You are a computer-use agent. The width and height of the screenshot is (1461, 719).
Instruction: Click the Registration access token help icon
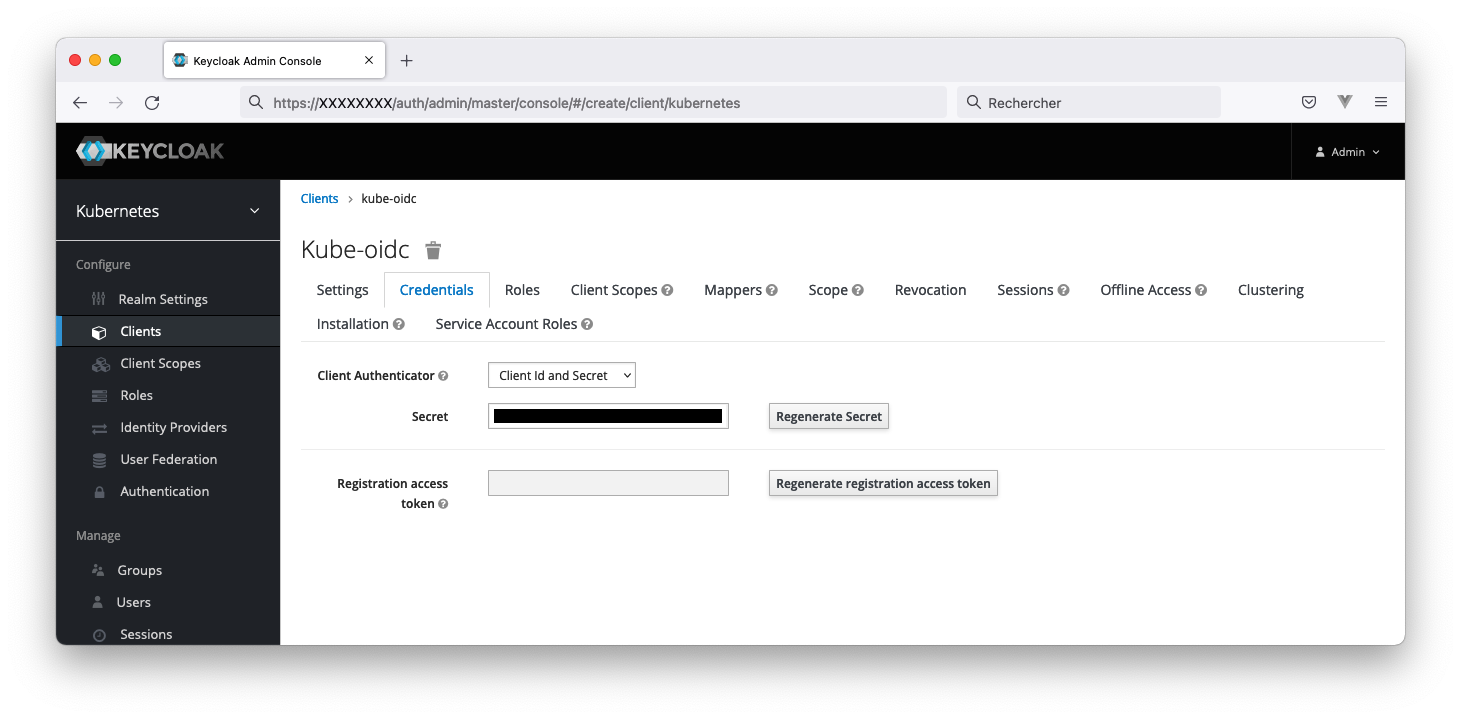[x=443, y=504]
